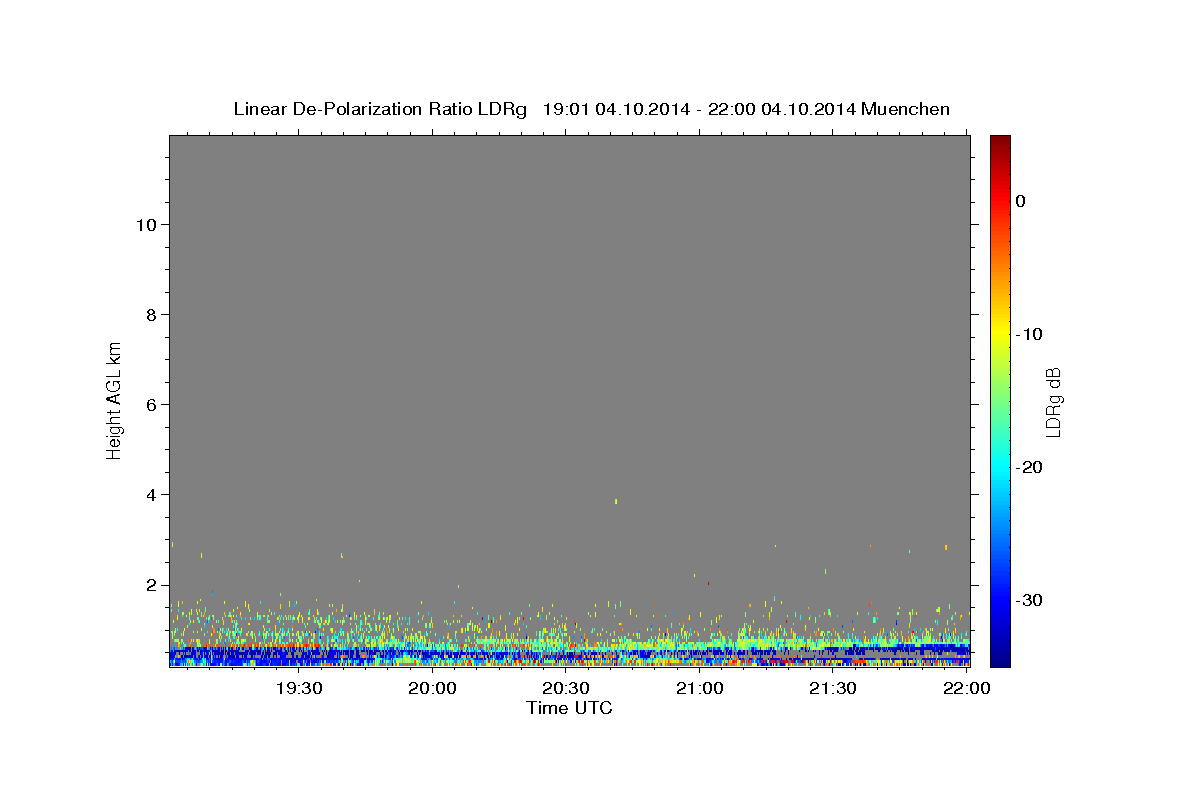Click the '19:30' time tick label

(299, 688)
